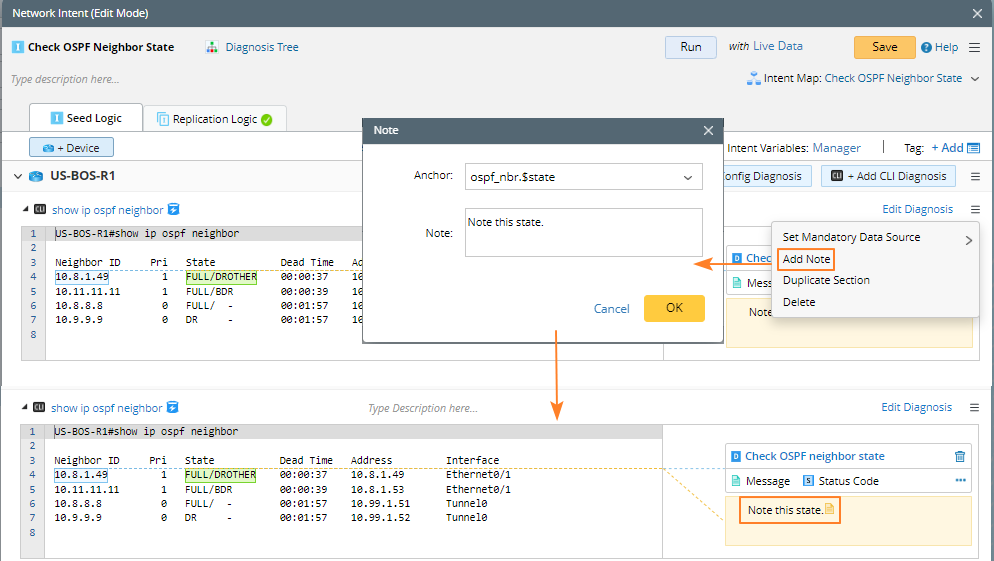994x561 pixels.
Task: Click the Run button
Action: click(x=690, y=47)
